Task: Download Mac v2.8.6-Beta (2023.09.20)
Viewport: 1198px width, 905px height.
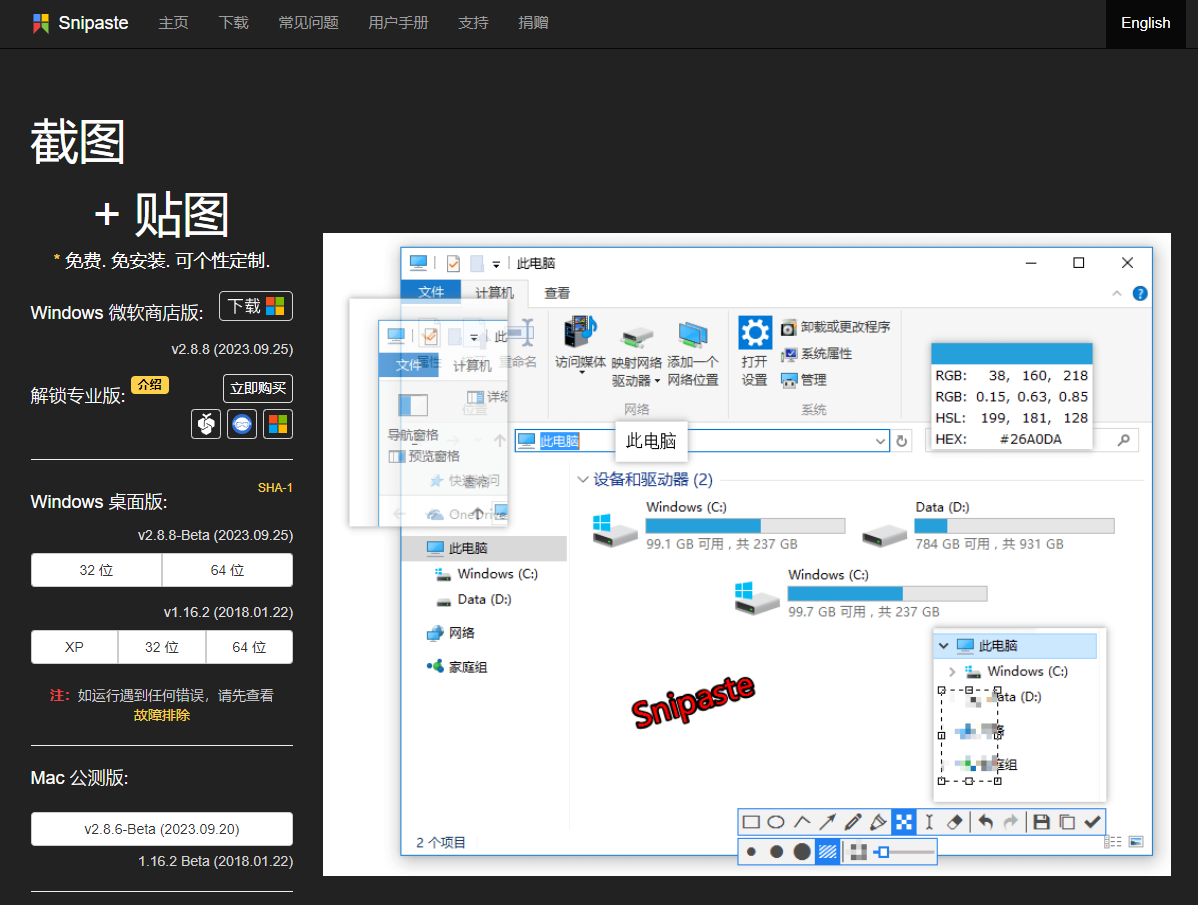Action: 162,829
